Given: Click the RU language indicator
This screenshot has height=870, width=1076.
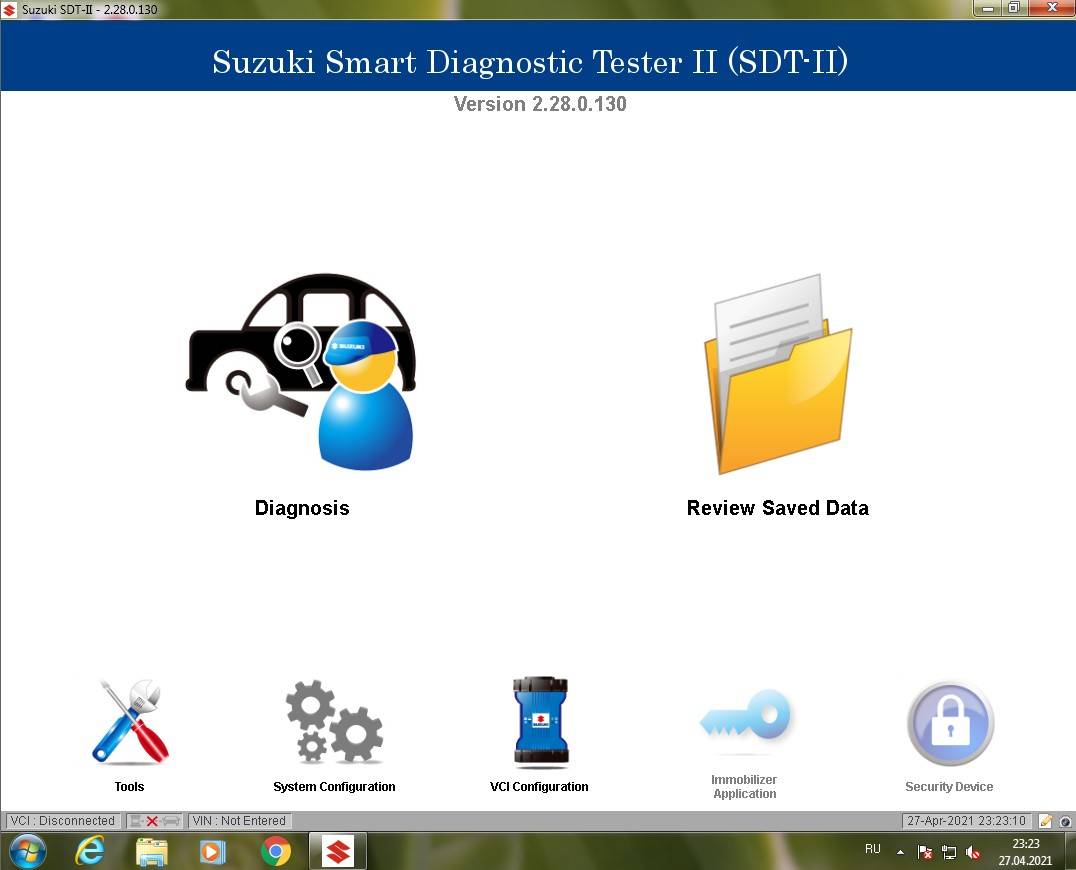Looking at the screenshot, I should 872,849.
